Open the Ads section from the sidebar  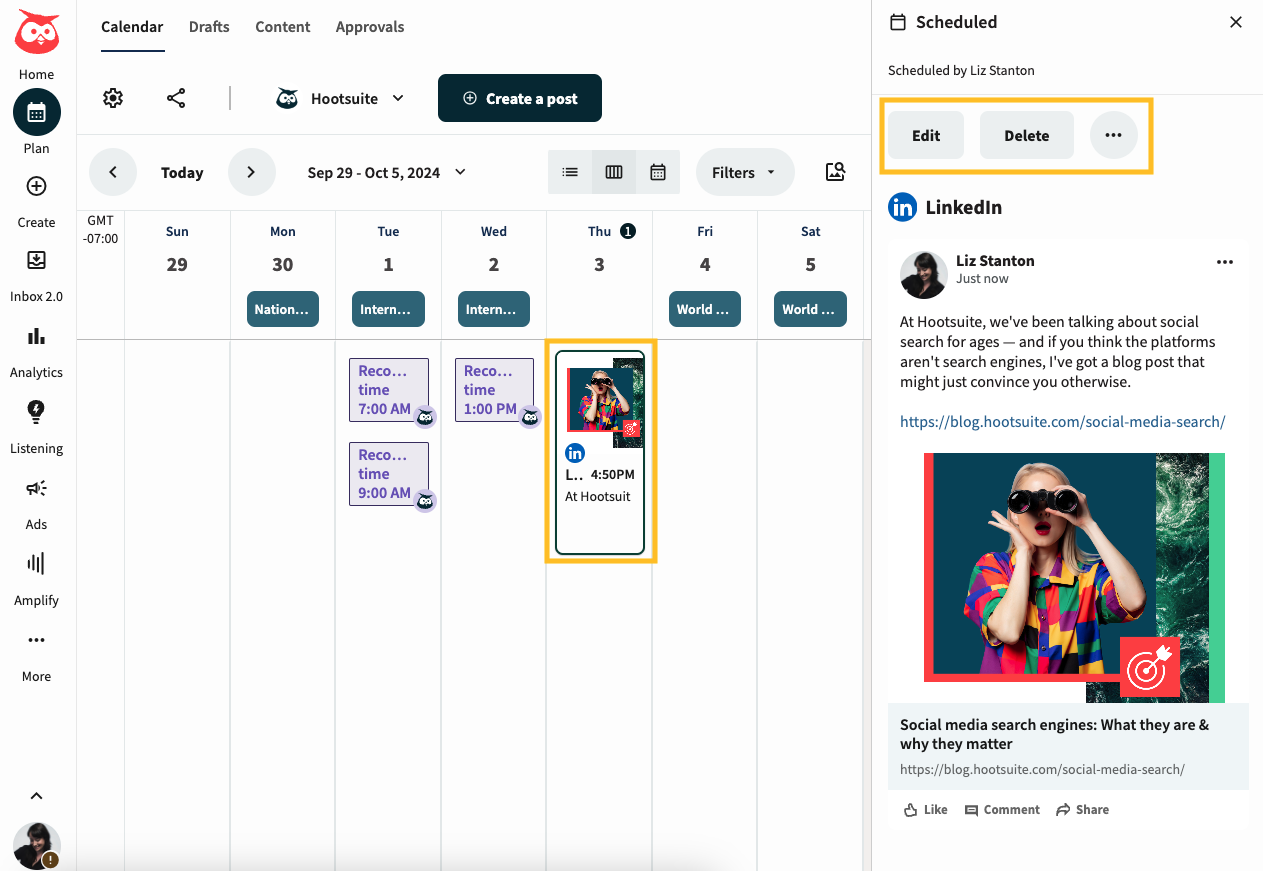(36, 489)
